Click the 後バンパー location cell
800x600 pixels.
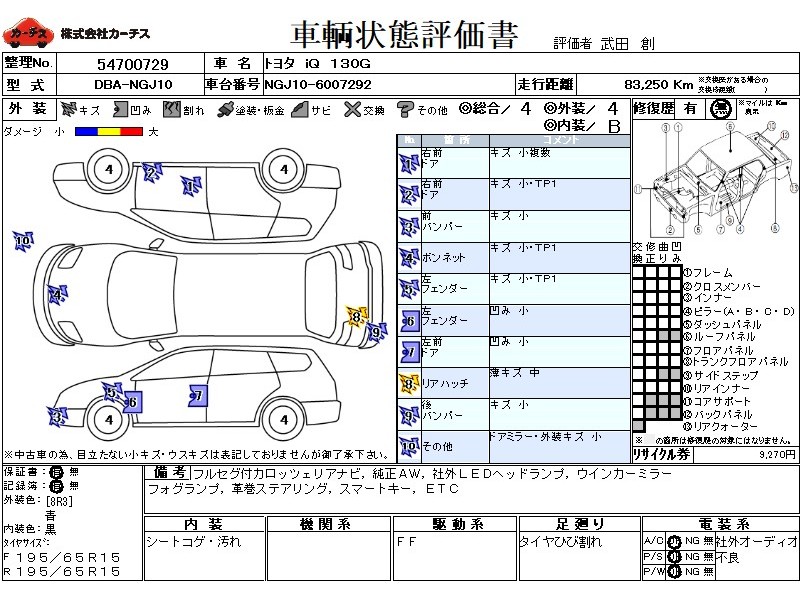tap(455, 415)
